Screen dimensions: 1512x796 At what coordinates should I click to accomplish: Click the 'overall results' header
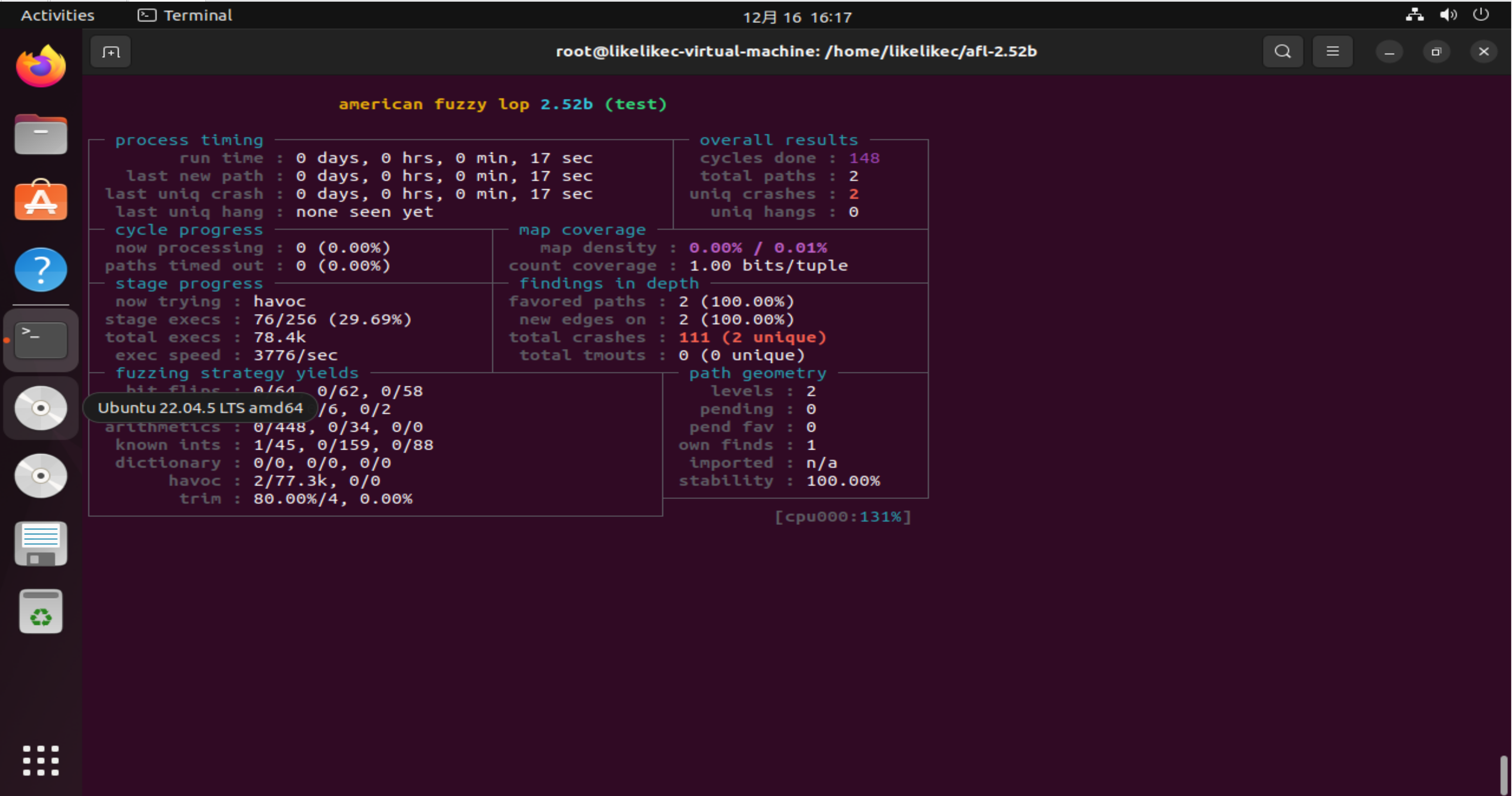coord(778,140)
